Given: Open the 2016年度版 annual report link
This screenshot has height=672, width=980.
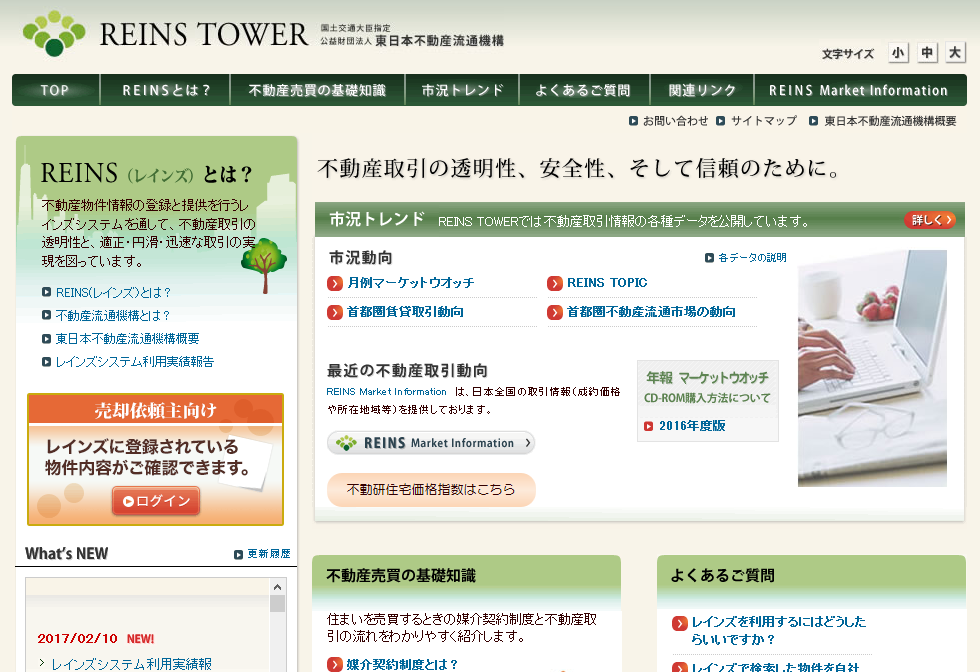Looking at the screenshot, I should [691, 425].
